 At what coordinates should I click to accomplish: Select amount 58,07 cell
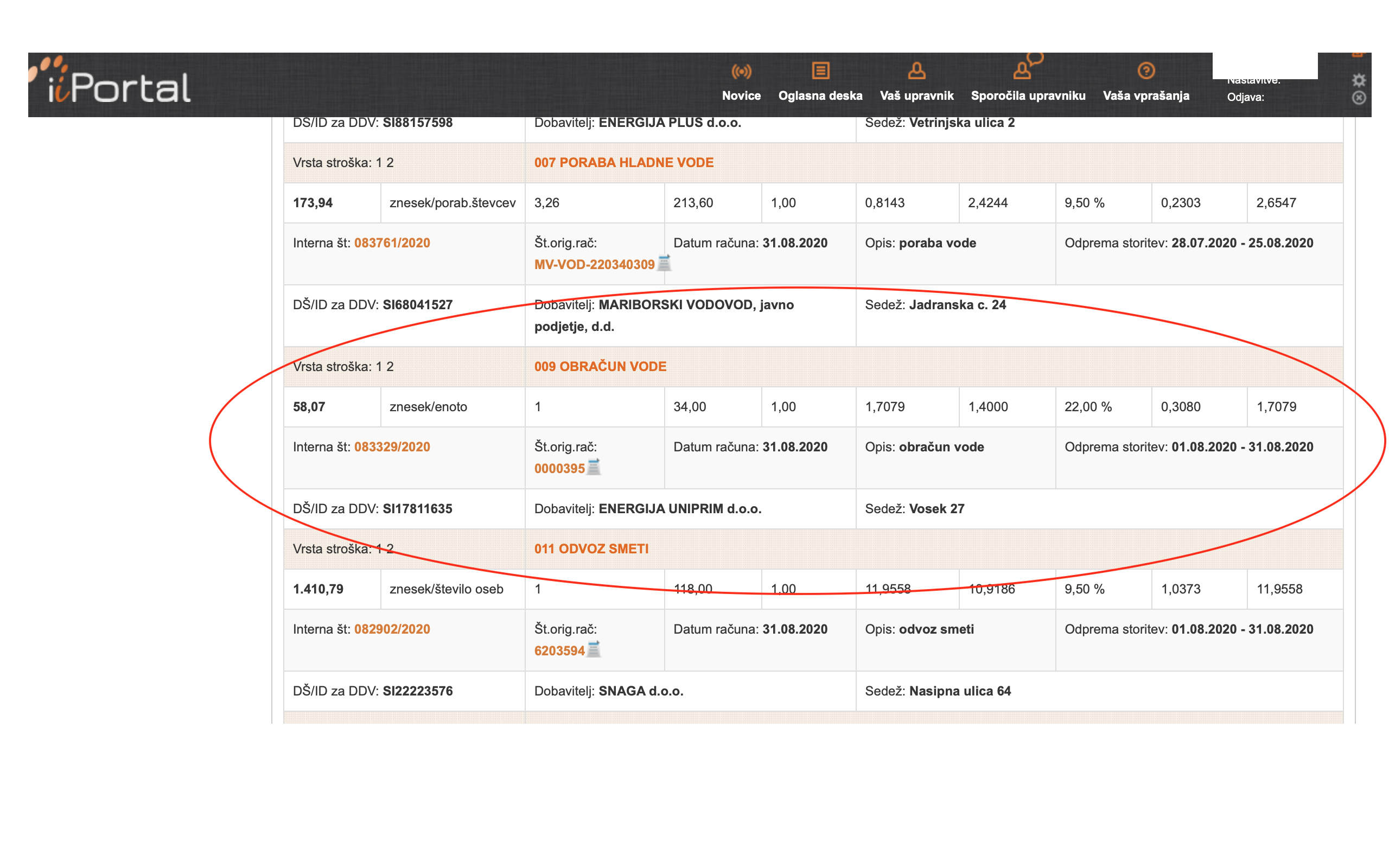[332, 406]
